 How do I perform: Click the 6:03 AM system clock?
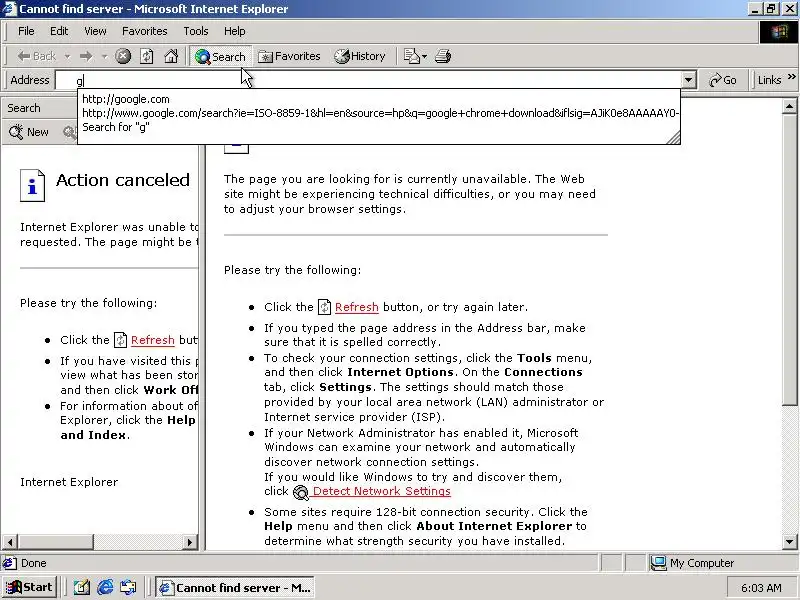click(761, 588)
